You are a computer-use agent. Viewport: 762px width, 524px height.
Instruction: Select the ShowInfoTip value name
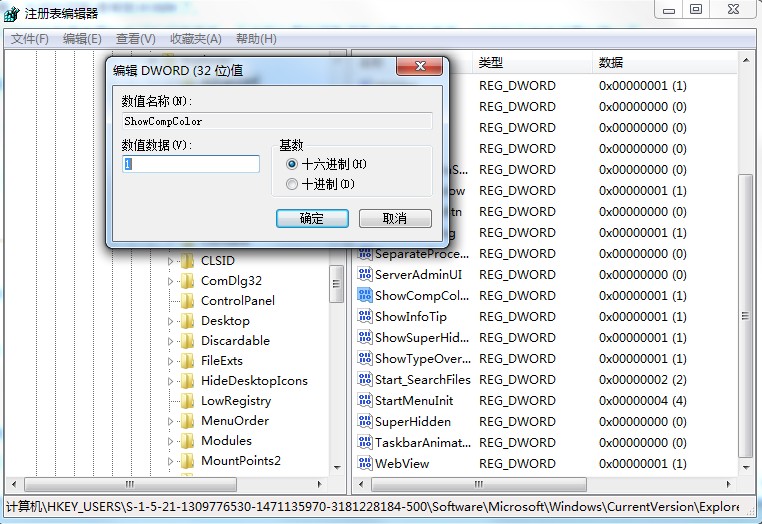click(x=411, y=317)
